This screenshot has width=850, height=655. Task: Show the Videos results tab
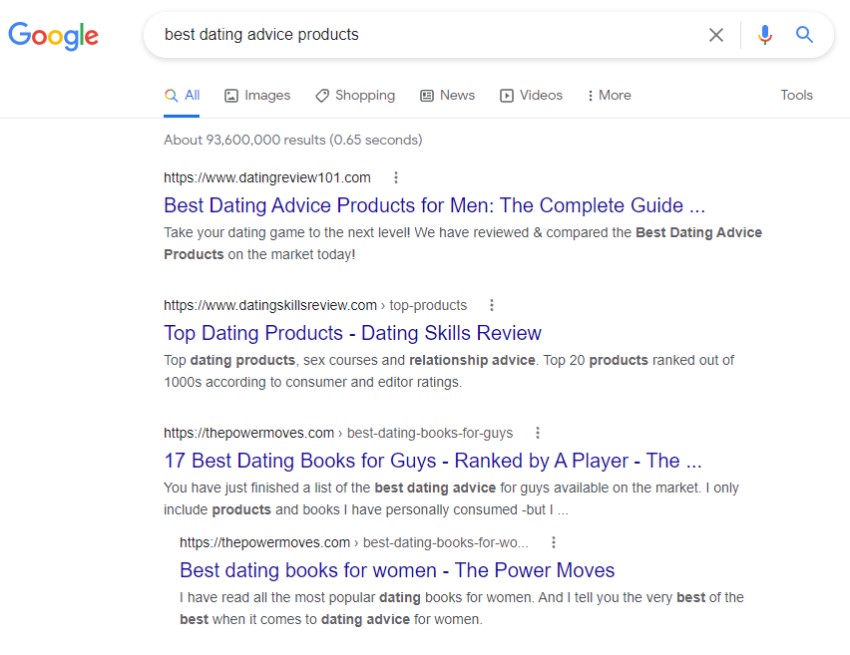[x=531, y=95]
